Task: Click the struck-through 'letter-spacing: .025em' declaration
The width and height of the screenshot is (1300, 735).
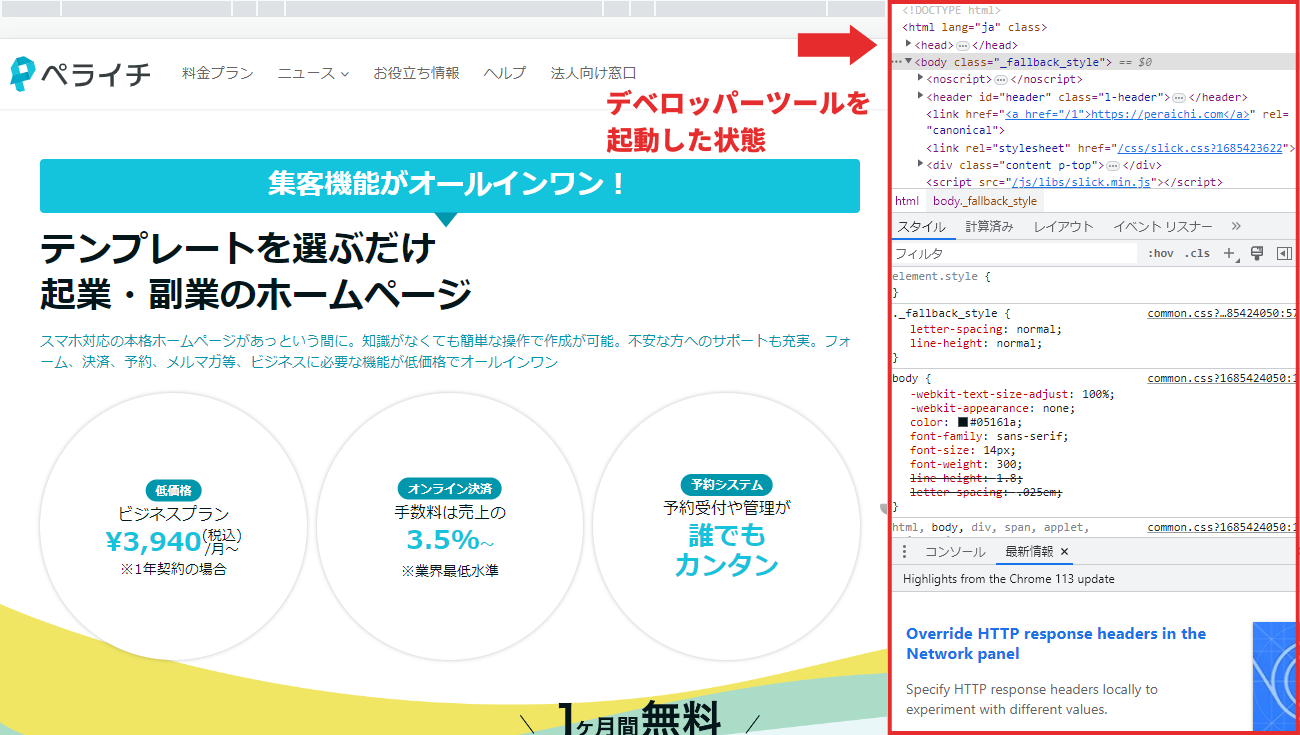Action: [986, 492]
